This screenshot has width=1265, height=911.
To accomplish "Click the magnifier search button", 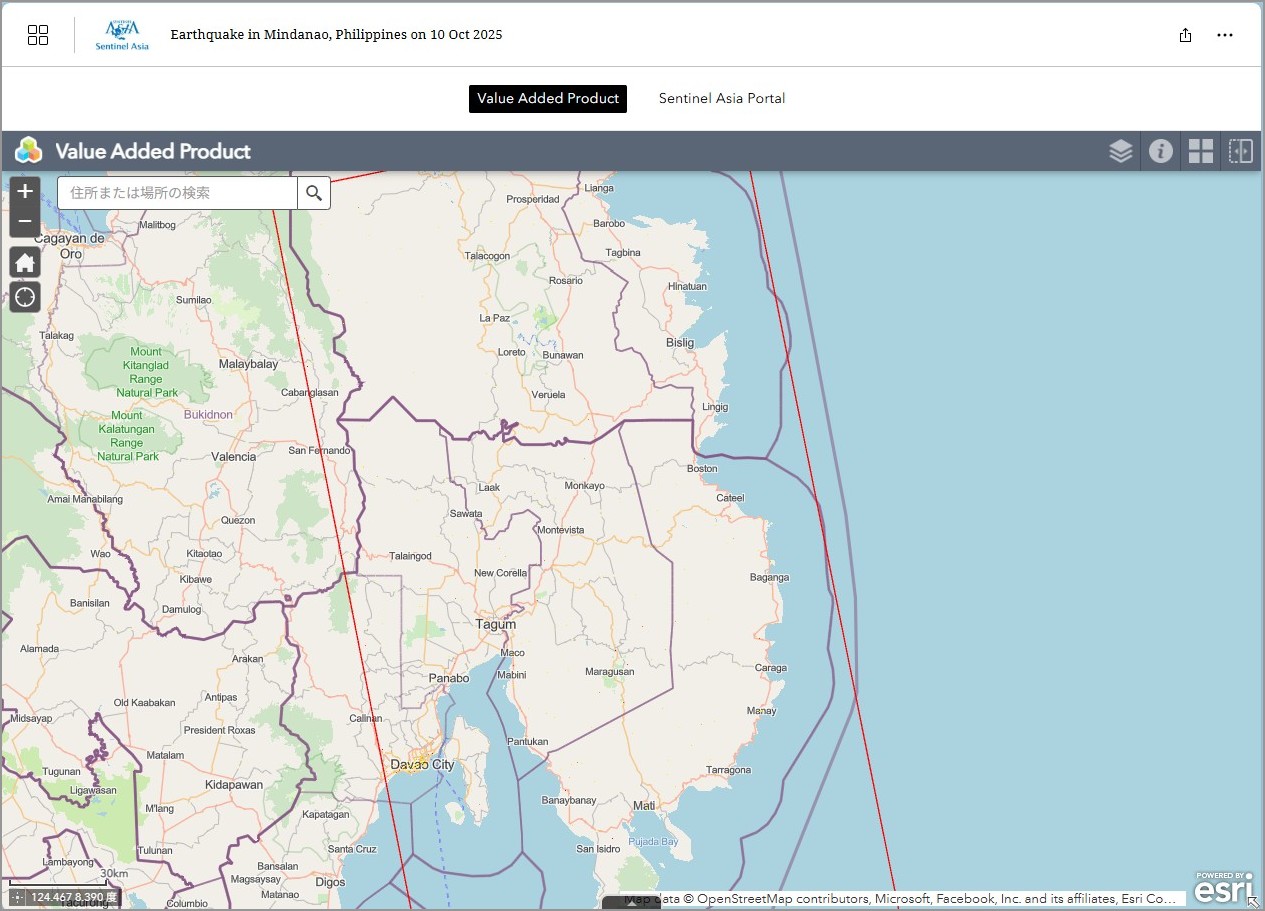I will click(x=314, y=193).
